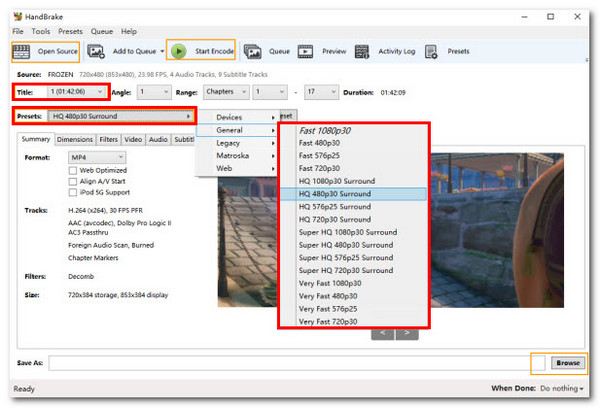Select the Fast 480p30 preset
600x408 pixels.
coord(354,143)
